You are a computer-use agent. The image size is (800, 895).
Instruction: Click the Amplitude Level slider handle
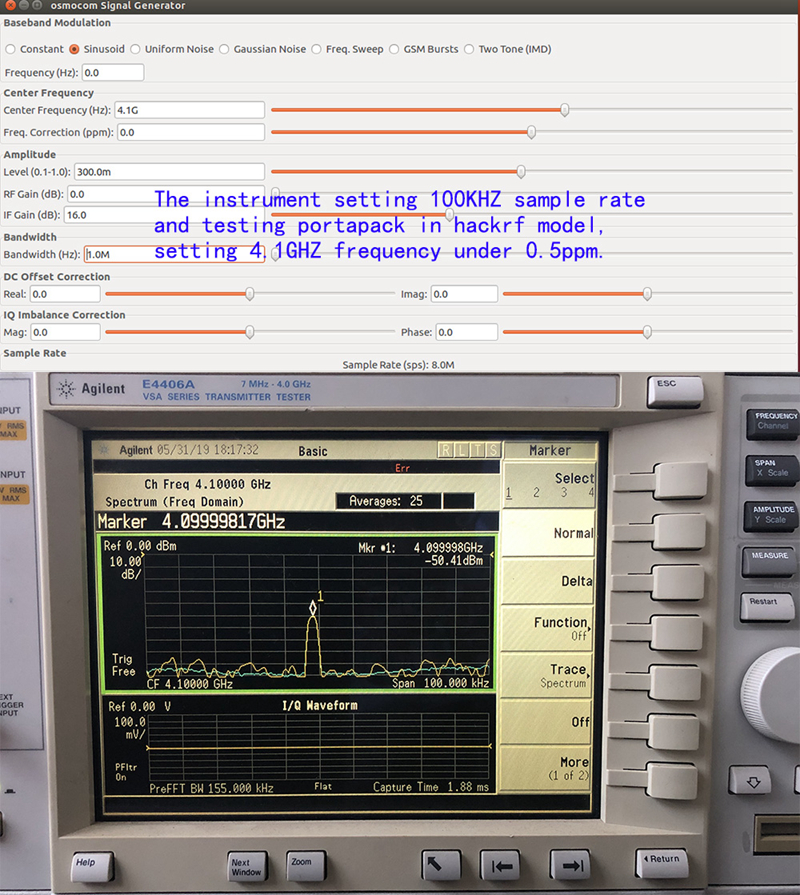coord(521,171)
